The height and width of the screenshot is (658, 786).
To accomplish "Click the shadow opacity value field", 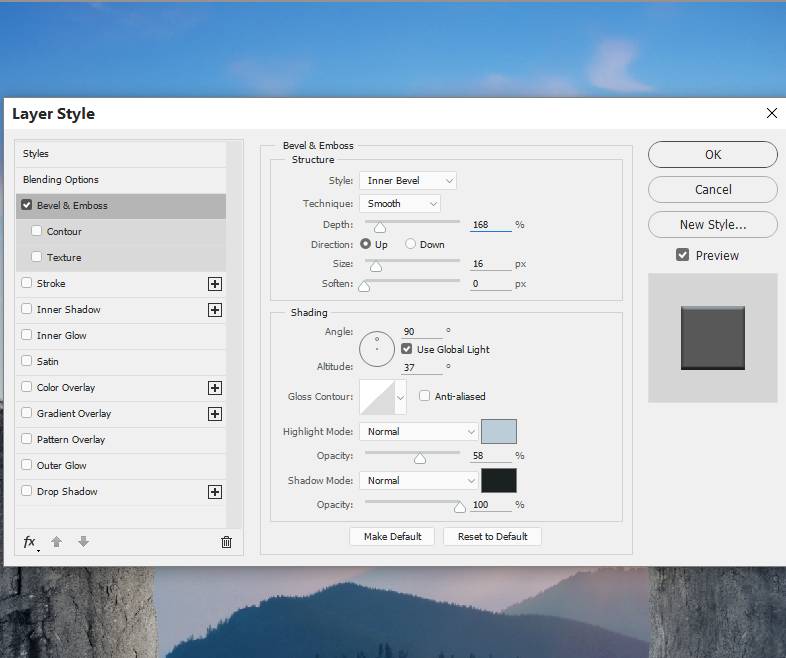I will 491,505.
